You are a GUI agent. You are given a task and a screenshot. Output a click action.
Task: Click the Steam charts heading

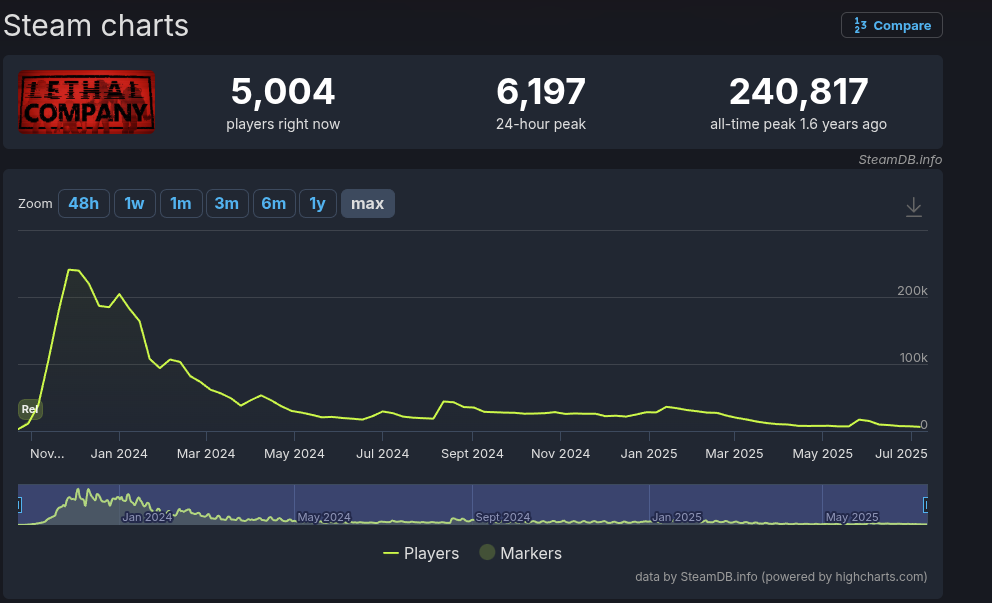pos(96,26)
